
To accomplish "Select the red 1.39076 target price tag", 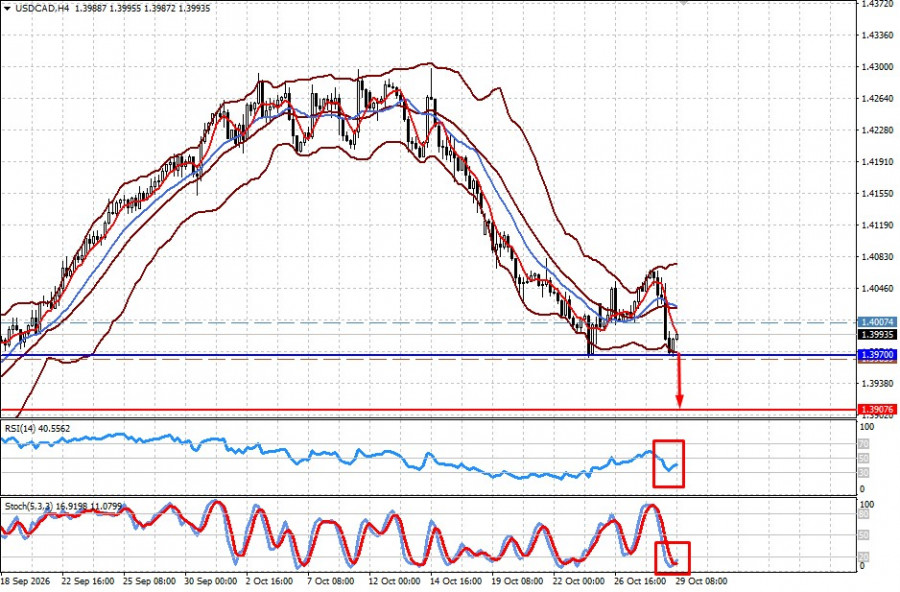I will click(x=877, y=409).
